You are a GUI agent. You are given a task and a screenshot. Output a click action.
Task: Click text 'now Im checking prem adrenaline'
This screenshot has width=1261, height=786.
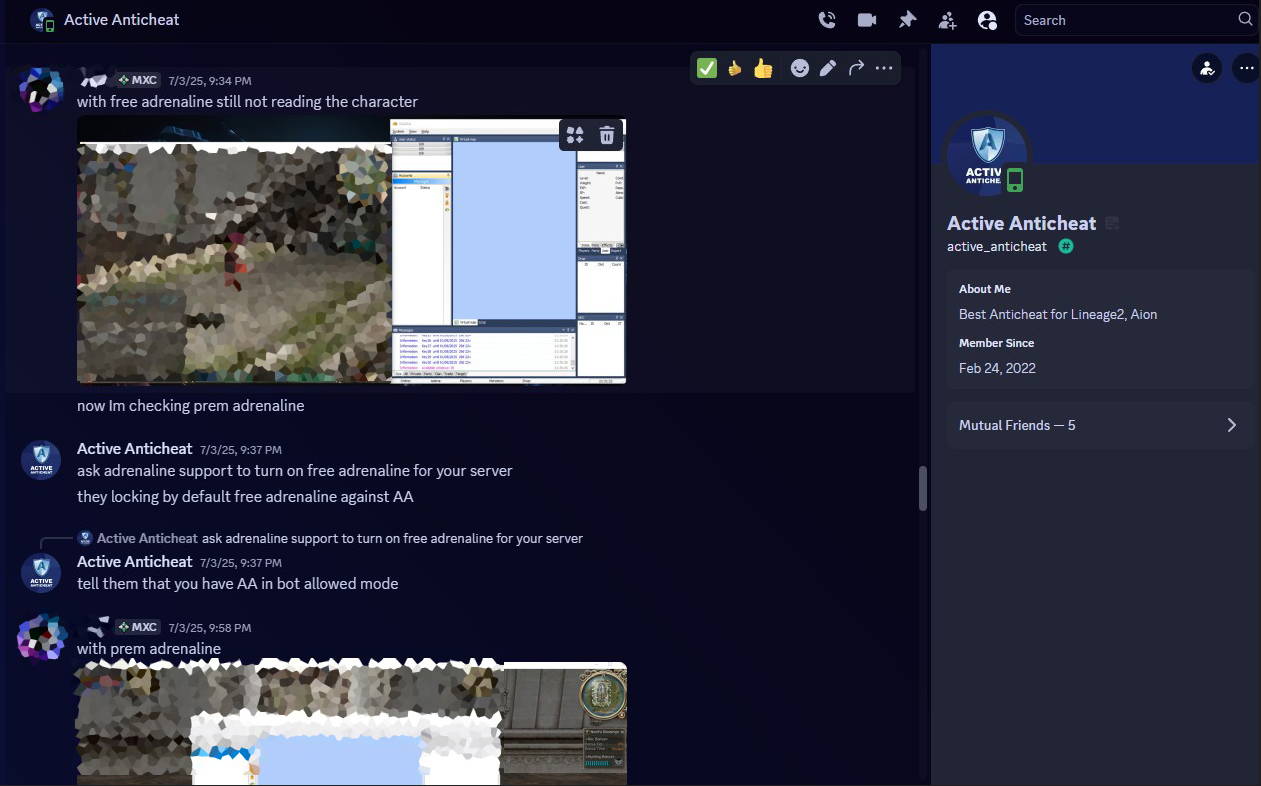tap(190, 406)
